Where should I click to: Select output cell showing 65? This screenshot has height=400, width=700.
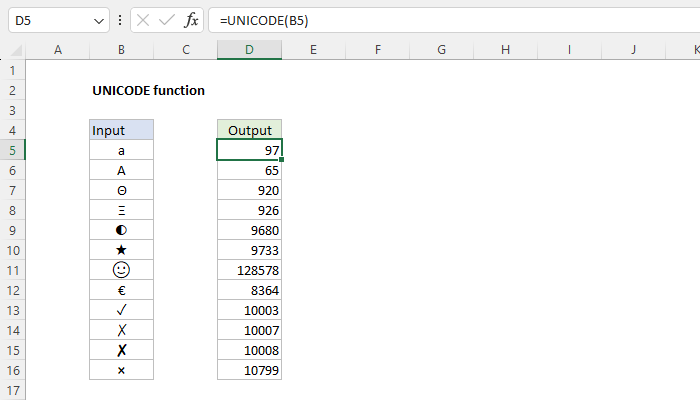pyautogui.click(x=250, y=171)
